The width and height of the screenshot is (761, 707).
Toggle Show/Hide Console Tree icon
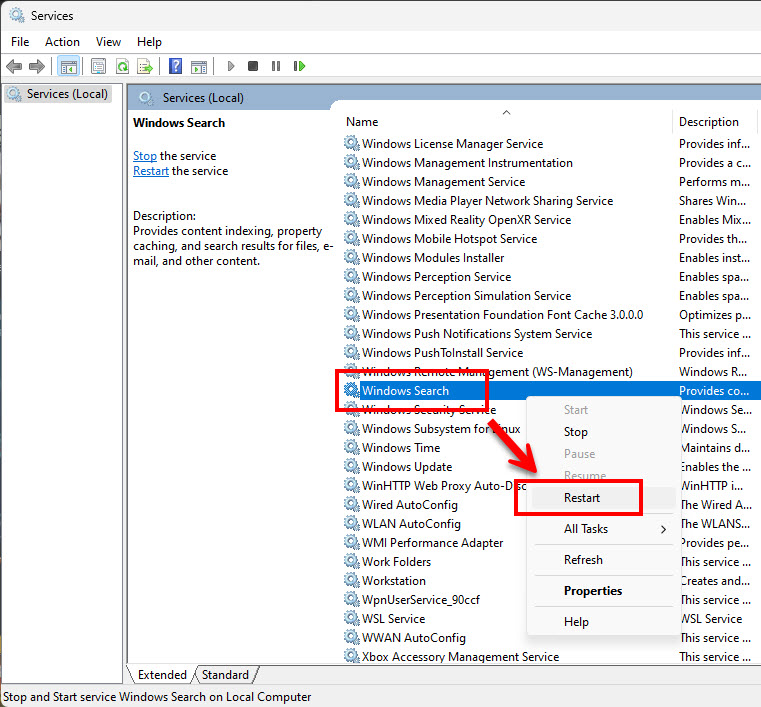point(68,66)
